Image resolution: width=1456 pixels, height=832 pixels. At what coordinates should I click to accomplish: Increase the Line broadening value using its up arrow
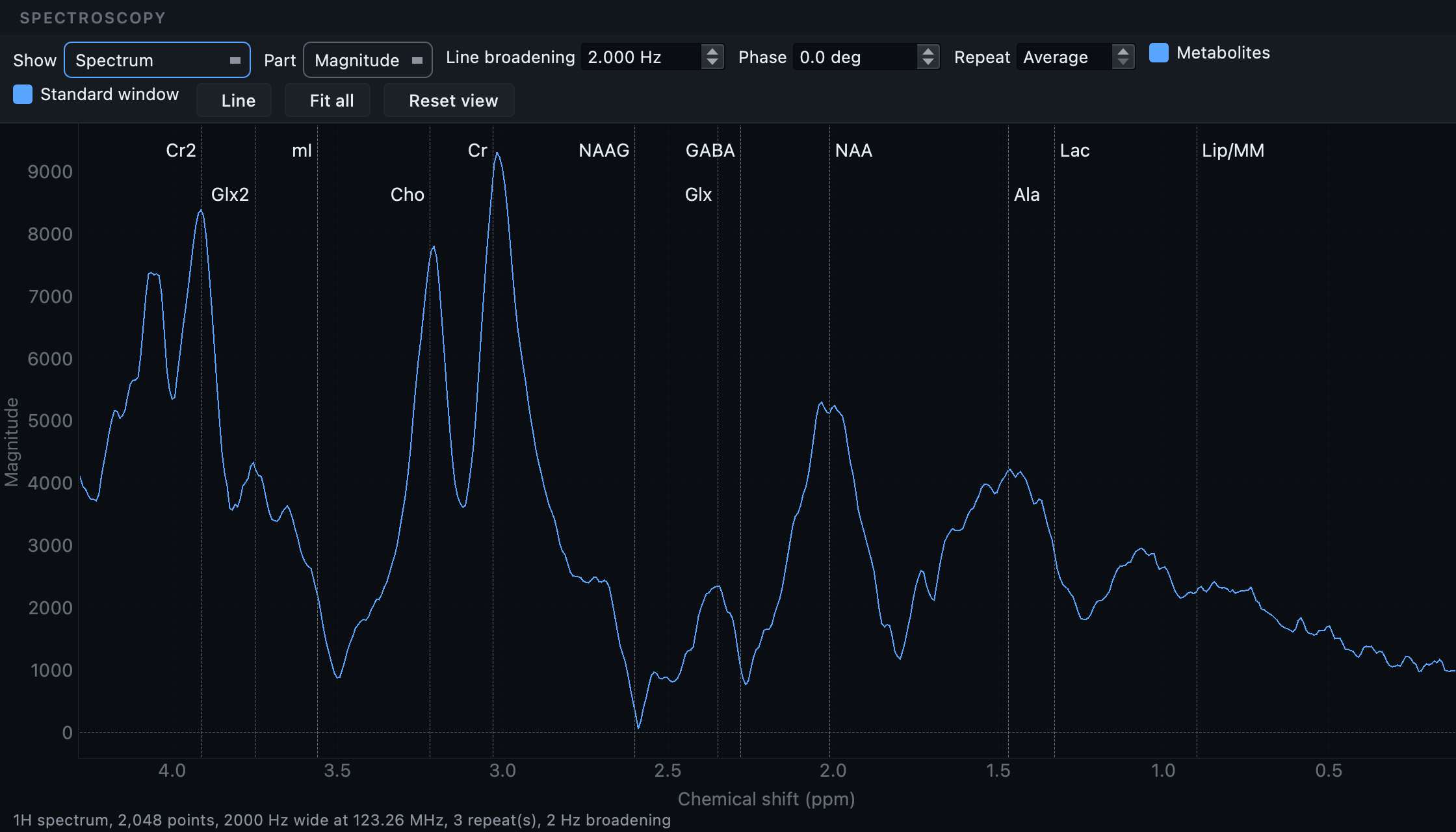[712, 51]
